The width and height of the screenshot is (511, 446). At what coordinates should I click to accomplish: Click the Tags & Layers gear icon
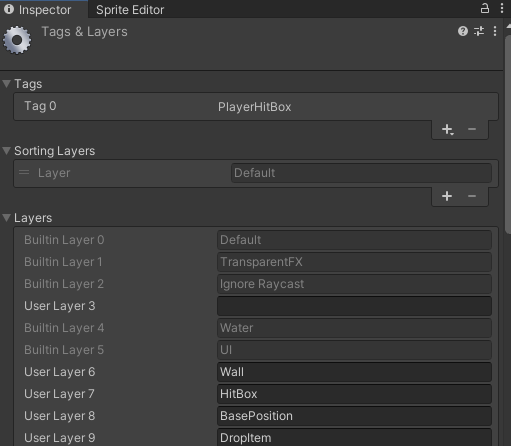pos(17,40)
